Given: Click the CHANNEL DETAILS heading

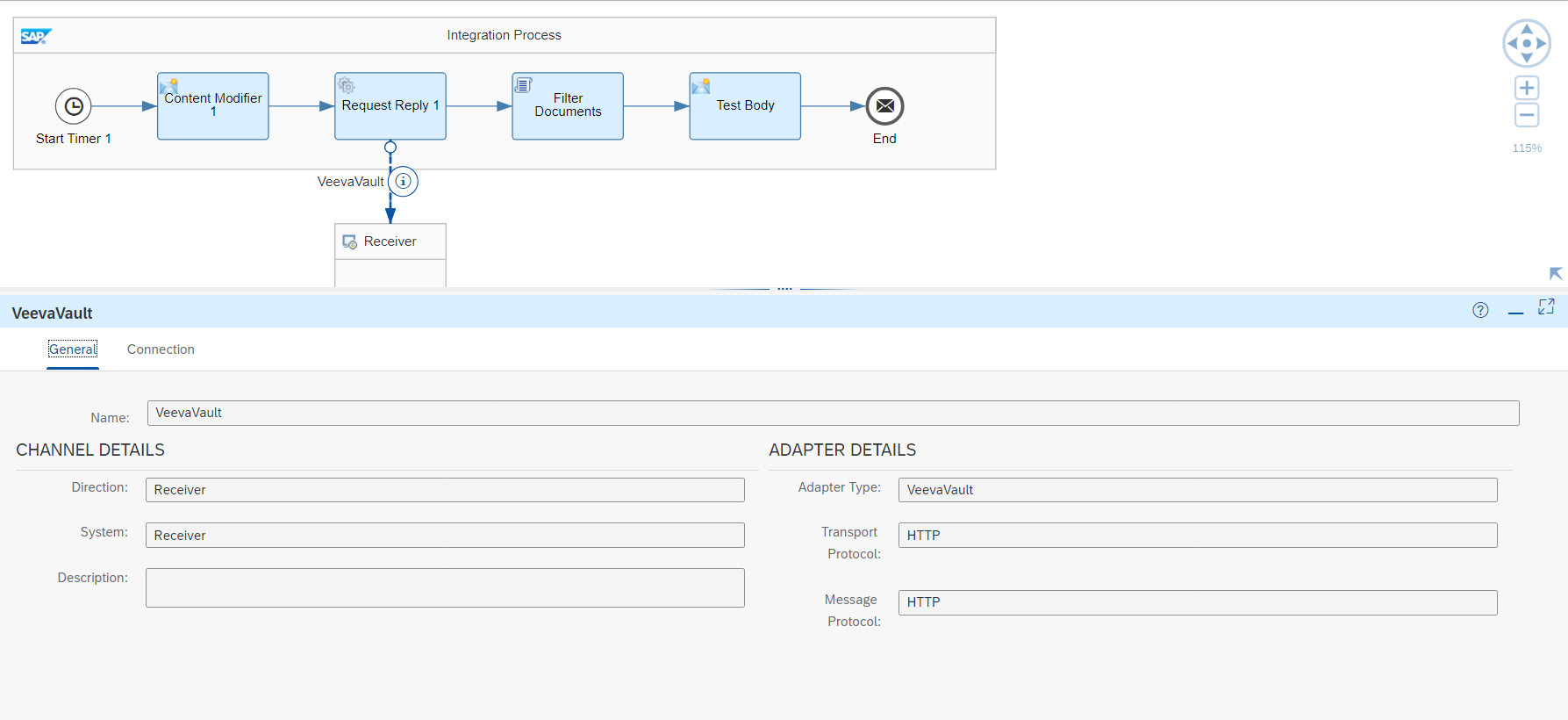Looking at the screenshot, I should pyautogui.click(x=90, y=450).
